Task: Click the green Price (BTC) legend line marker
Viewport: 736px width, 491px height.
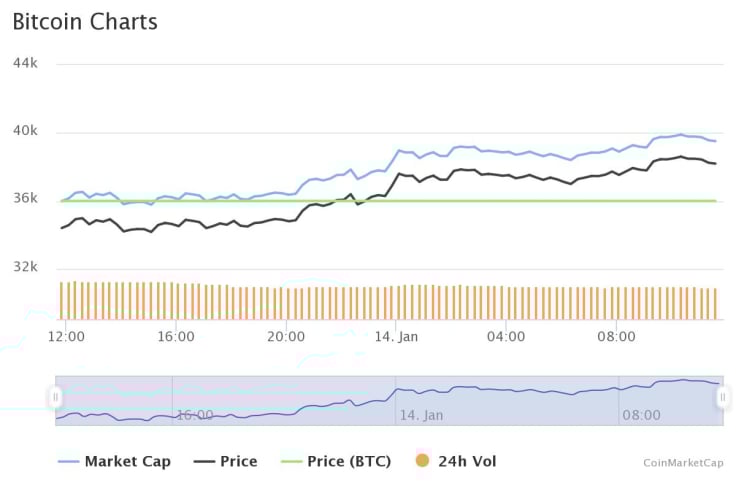Action: point(291,462)
